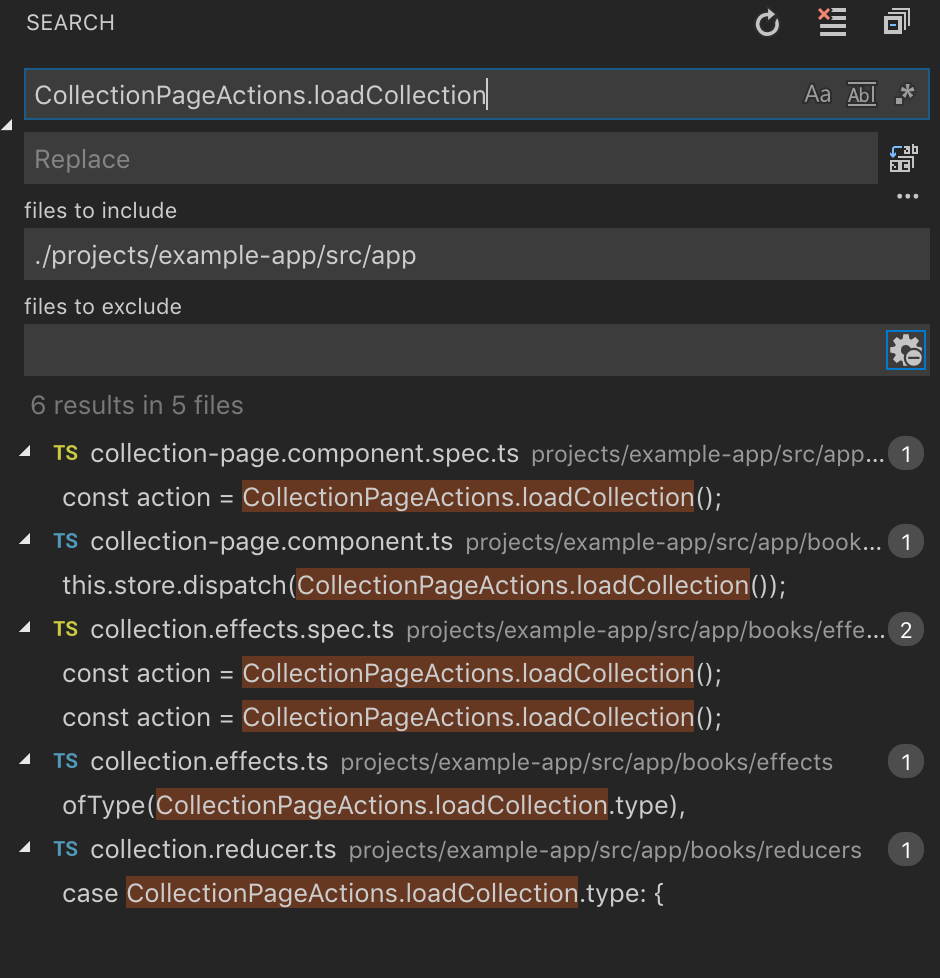The image size is (940, 978).
Task: Enable Match Whole Word matching
Action: tap(861, 93)
